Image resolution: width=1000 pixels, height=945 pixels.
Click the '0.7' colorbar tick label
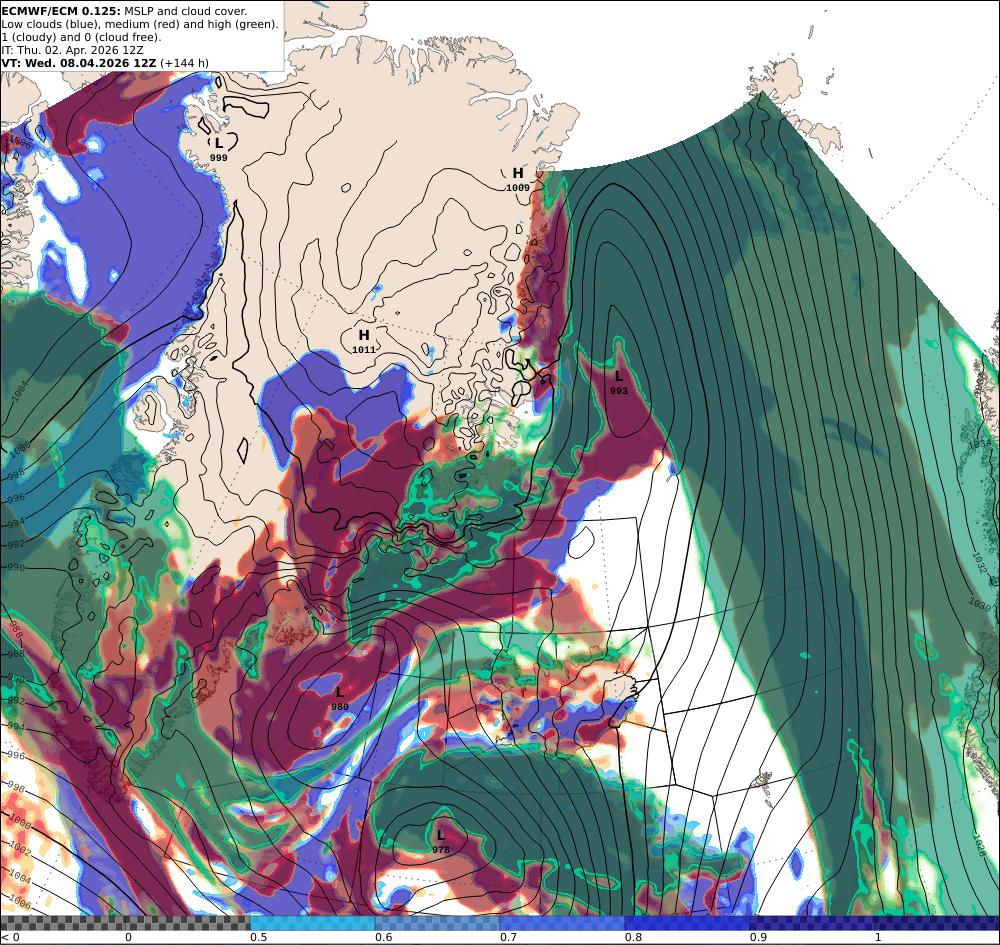pyautogui.click(x=508, y=937)
